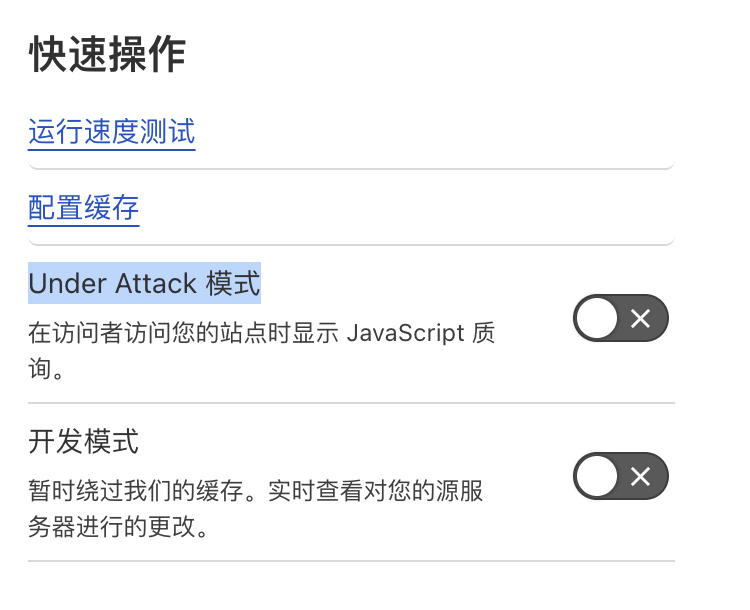Click the 开发模式 setting title
This screenshot has width=750, height=610.
point(83,441)
